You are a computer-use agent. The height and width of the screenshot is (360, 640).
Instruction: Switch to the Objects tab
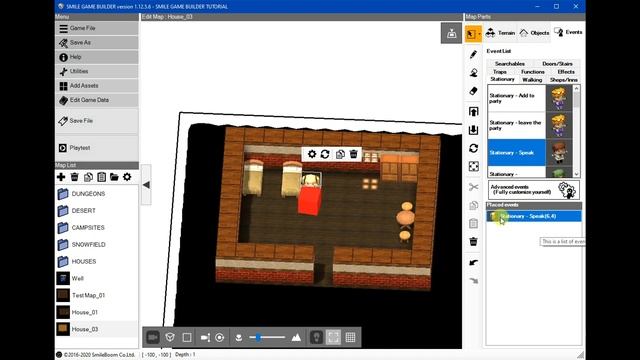point(535,33)
